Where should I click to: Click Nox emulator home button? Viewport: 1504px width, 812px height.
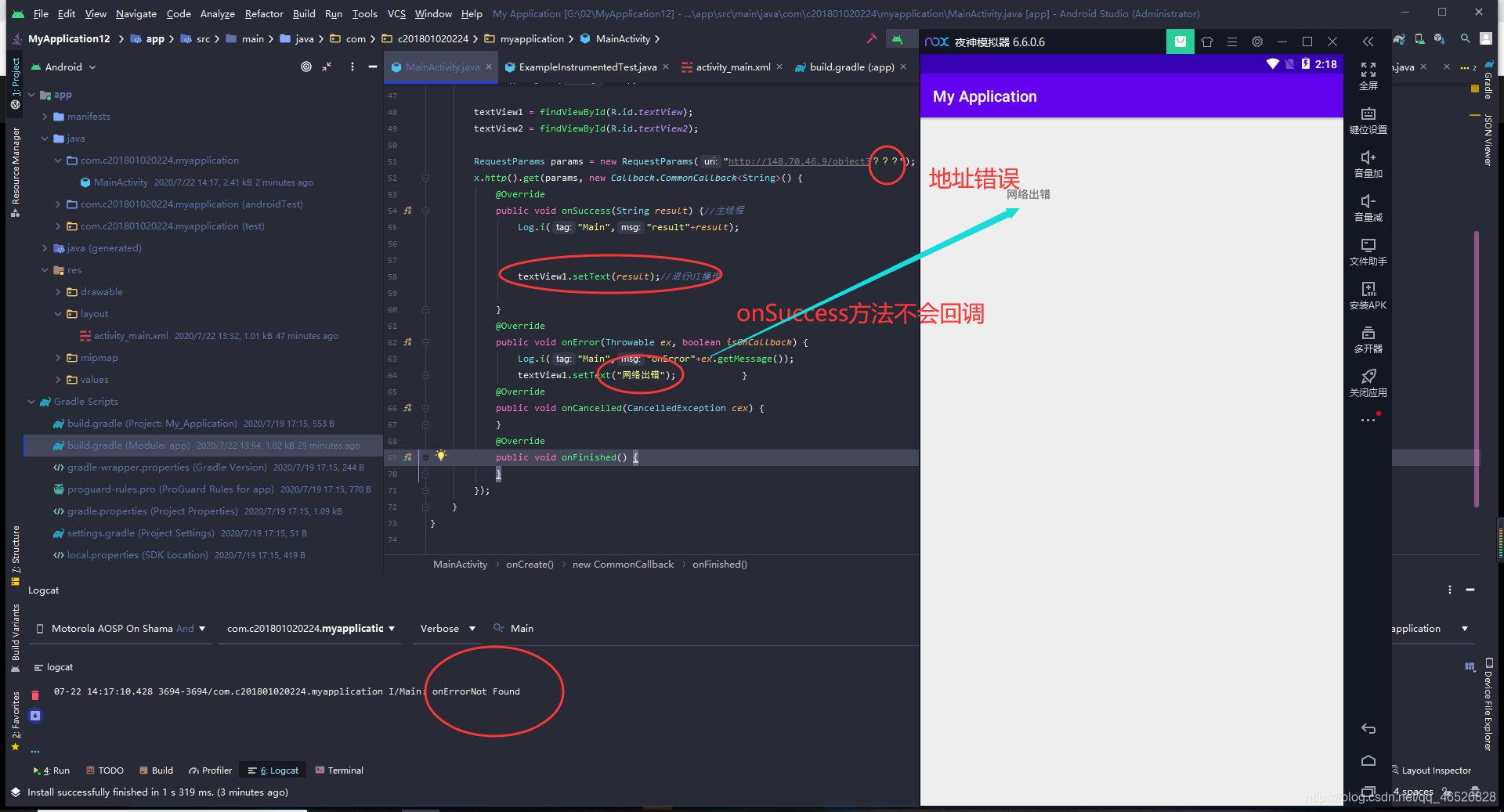[x=1368, y=760]
